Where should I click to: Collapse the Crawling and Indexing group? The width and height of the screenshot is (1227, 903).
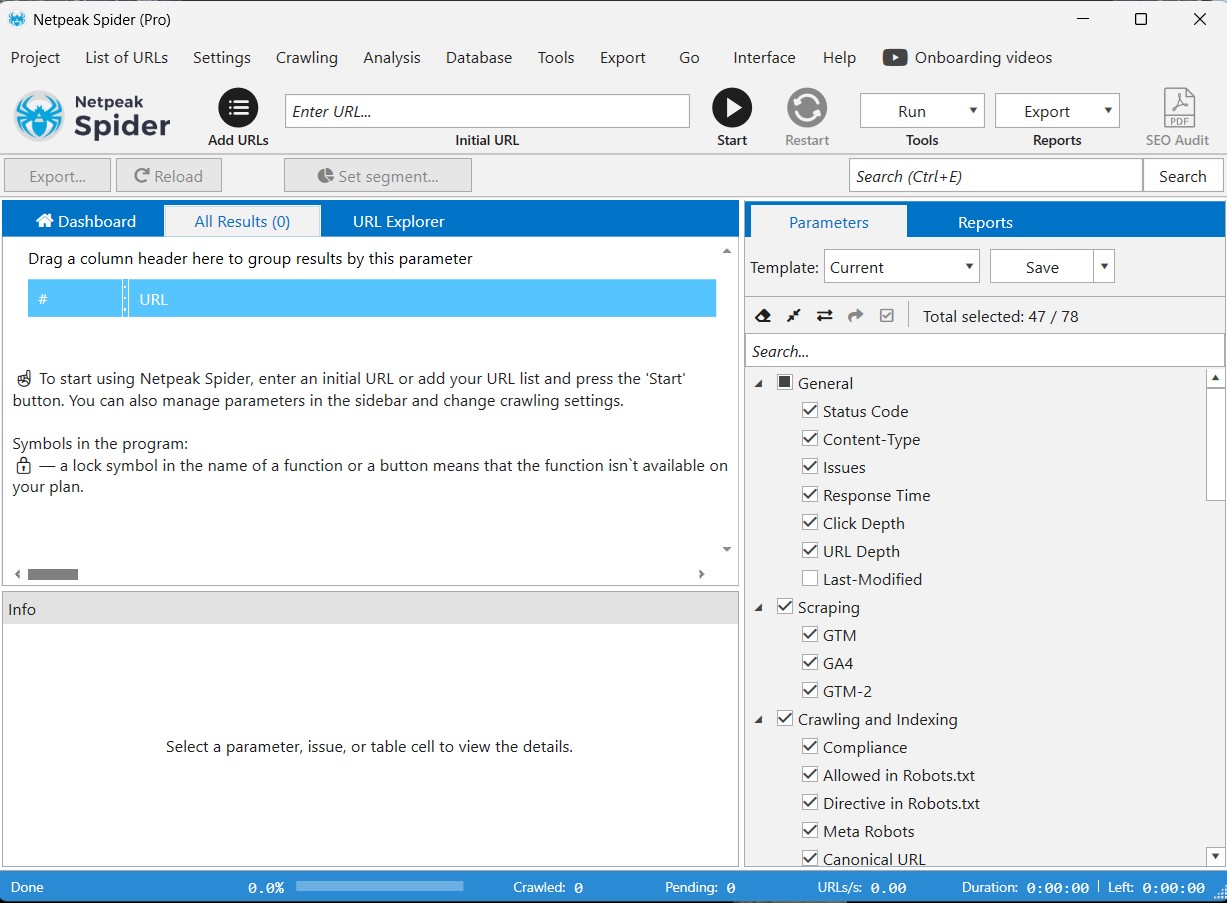tap(759, 719)
